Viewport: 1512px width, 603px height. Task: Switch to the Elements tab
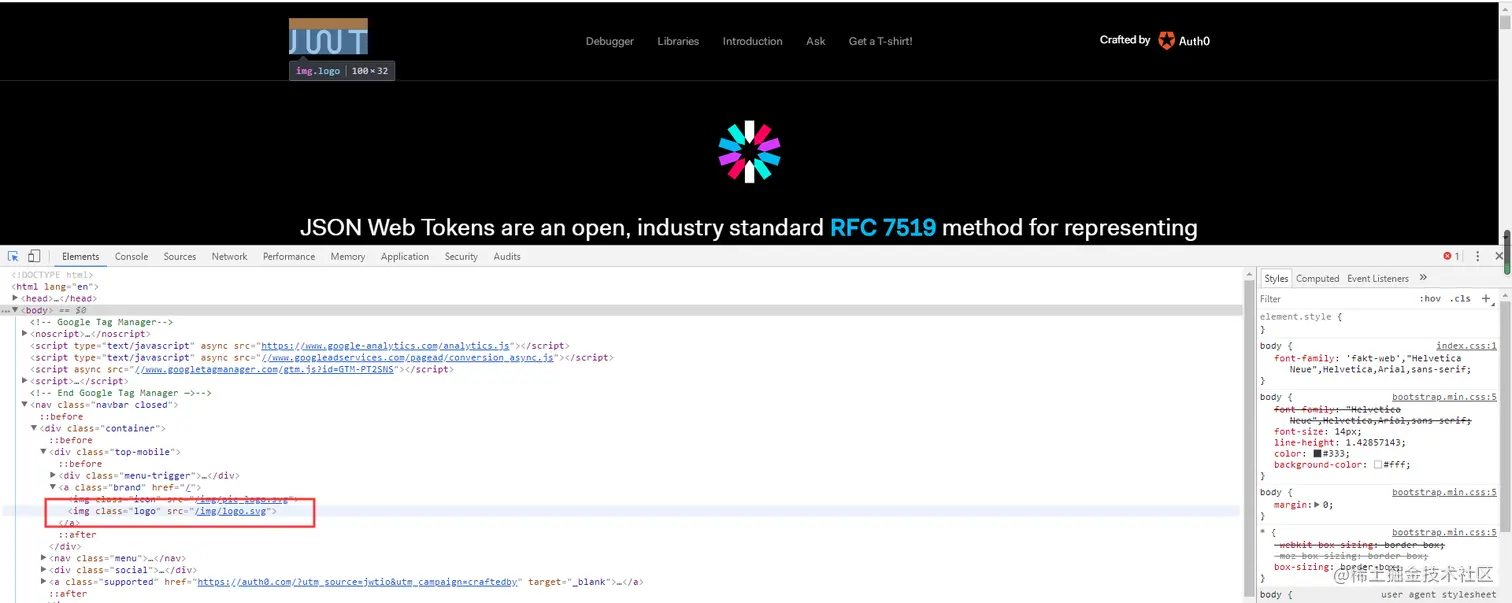click(81, 256)
